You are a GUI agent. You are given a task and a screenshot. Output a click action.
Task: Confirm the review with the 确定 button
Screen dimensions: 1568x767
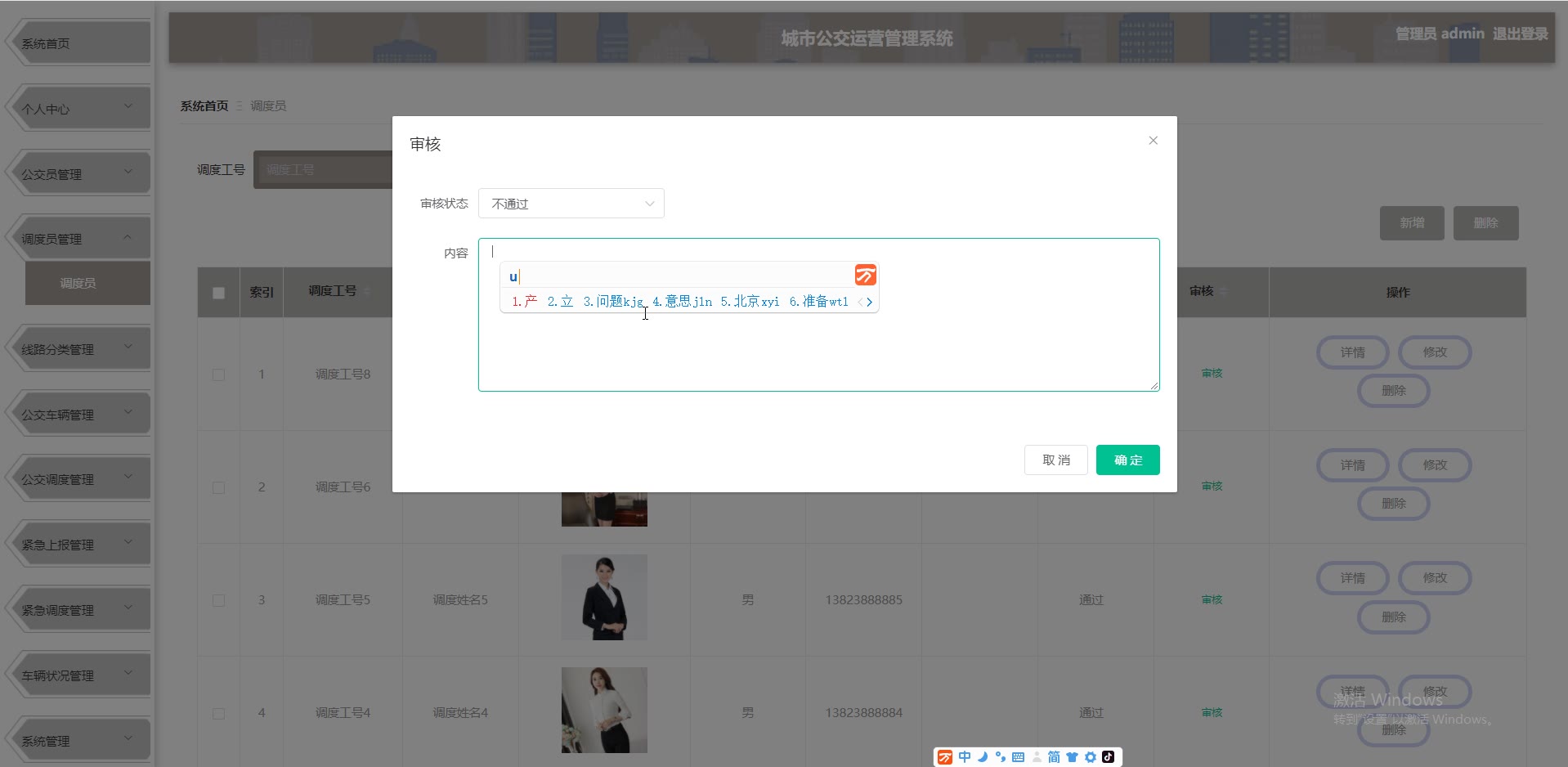(x=1128, y=460)
